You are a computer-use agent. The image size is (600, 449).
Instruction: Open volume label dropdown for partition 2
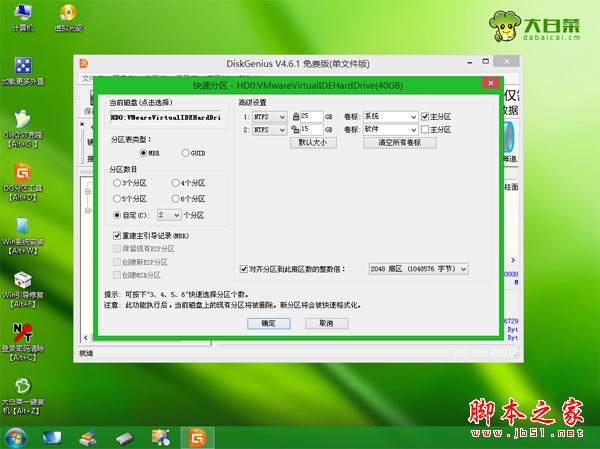point(390,130)
